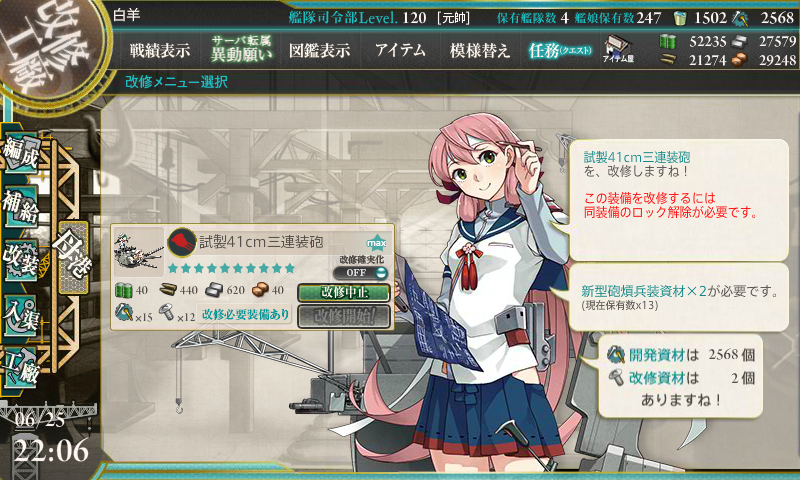Open 任務 quest menu
This screenshot has height=480, width=800.
click(x=560, y=50)
